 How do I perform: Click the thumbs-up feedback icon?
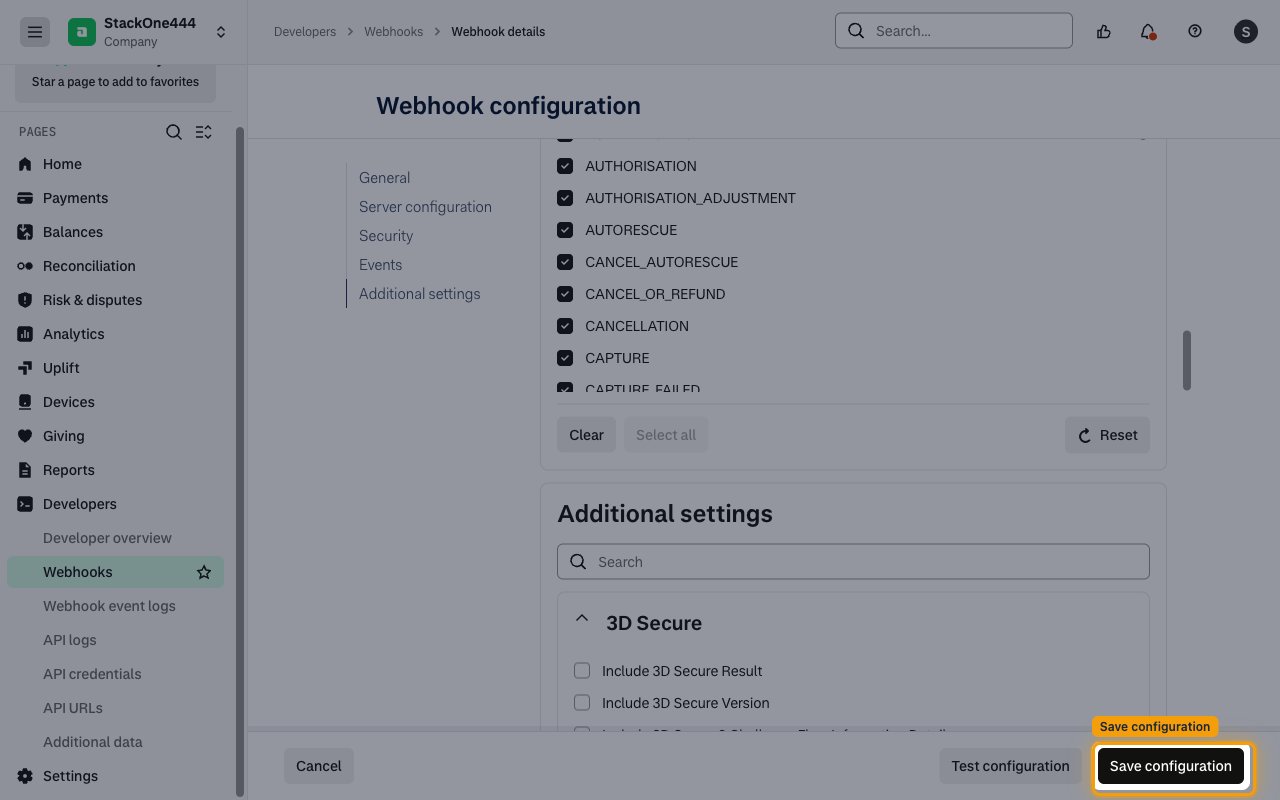(x=1104, y=31)
